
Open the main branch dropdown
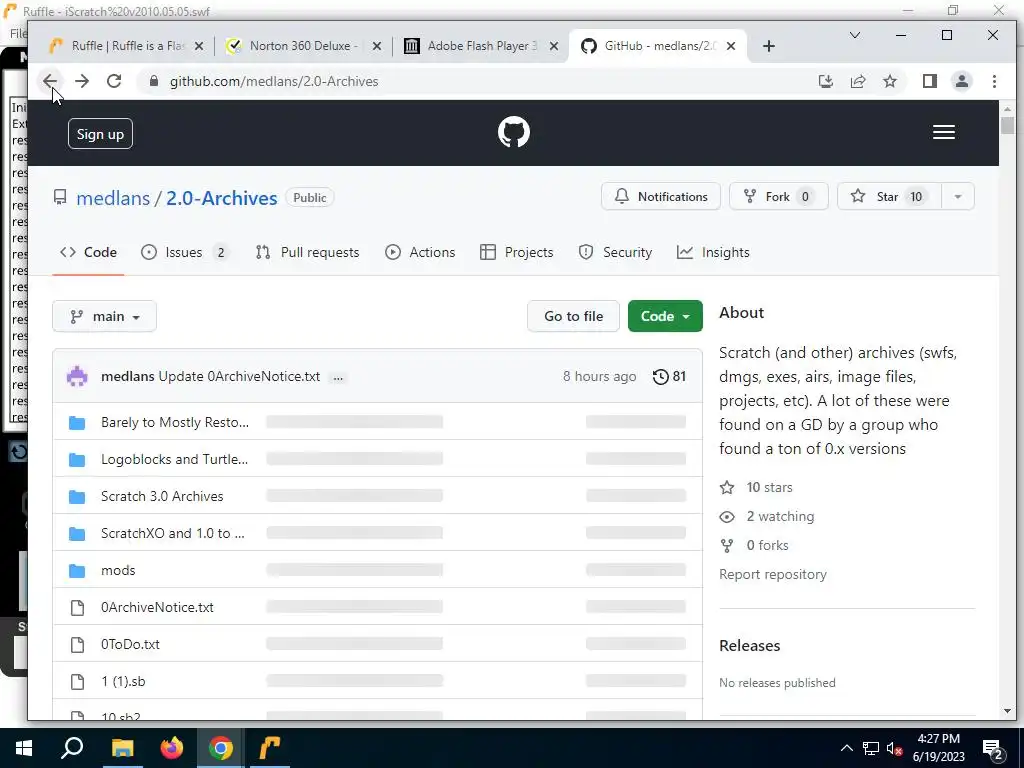pyautogui.click(x=104, y=316)
